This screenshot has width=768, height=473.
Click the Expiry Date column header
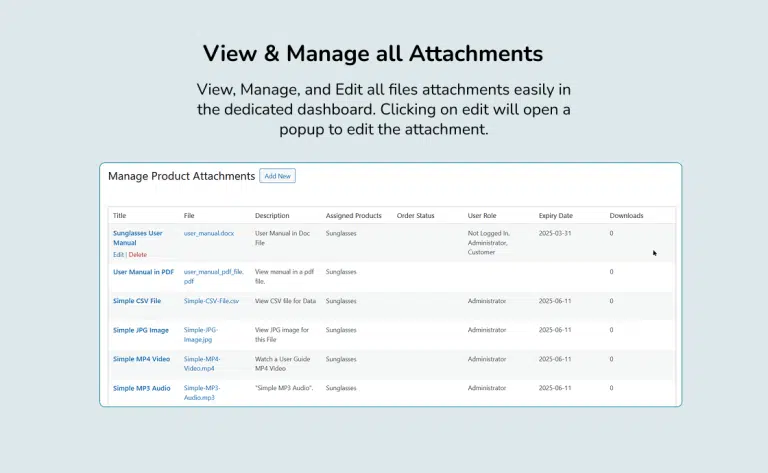point(555,215)
